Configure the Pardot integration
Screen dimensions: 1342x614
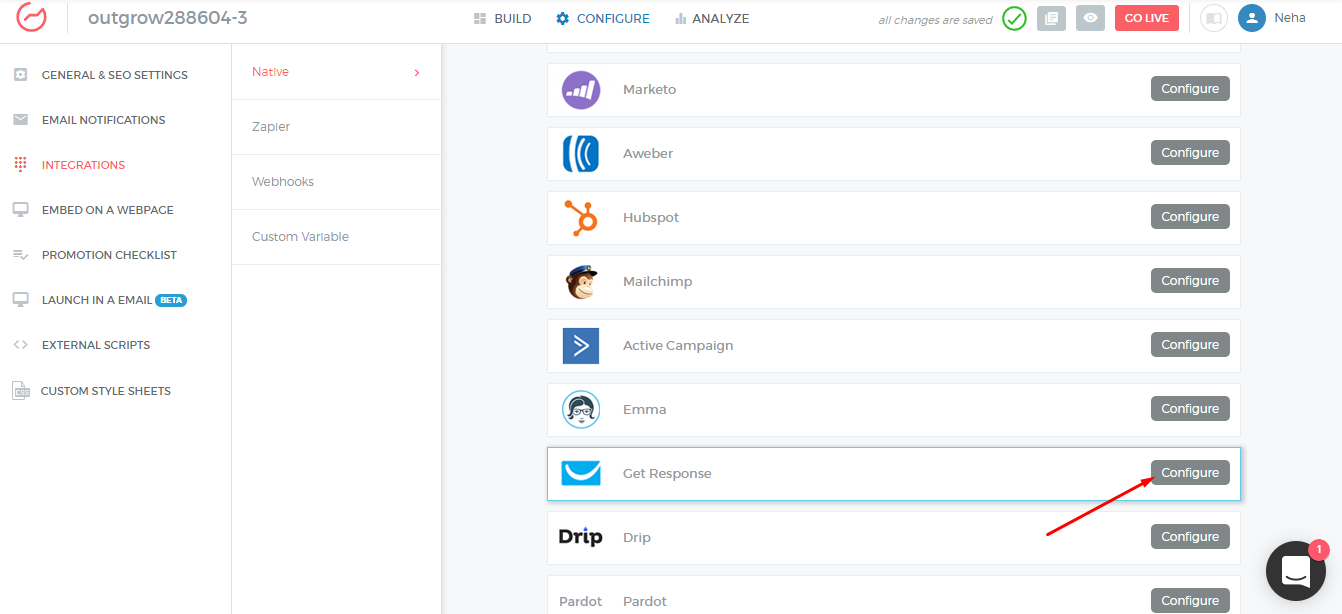(1190, 600)
